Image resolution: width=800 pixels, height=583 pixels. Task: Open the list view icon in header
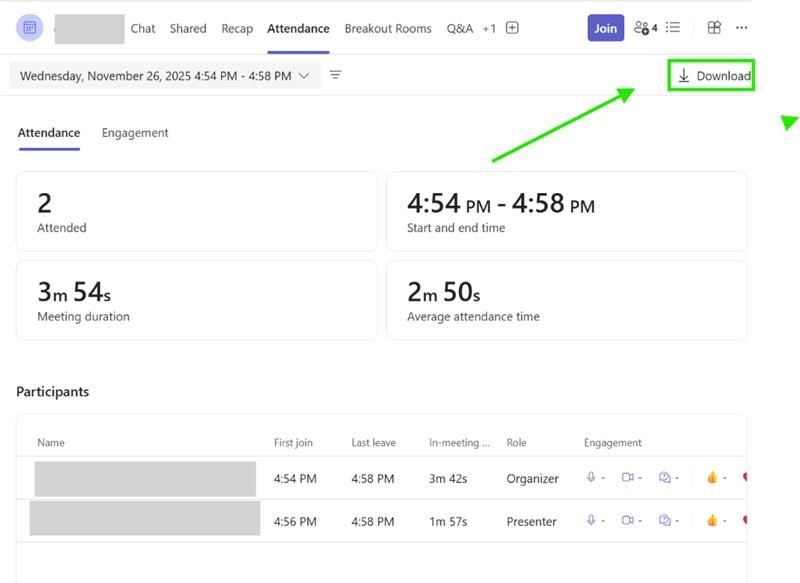click(x=673, y=27)
